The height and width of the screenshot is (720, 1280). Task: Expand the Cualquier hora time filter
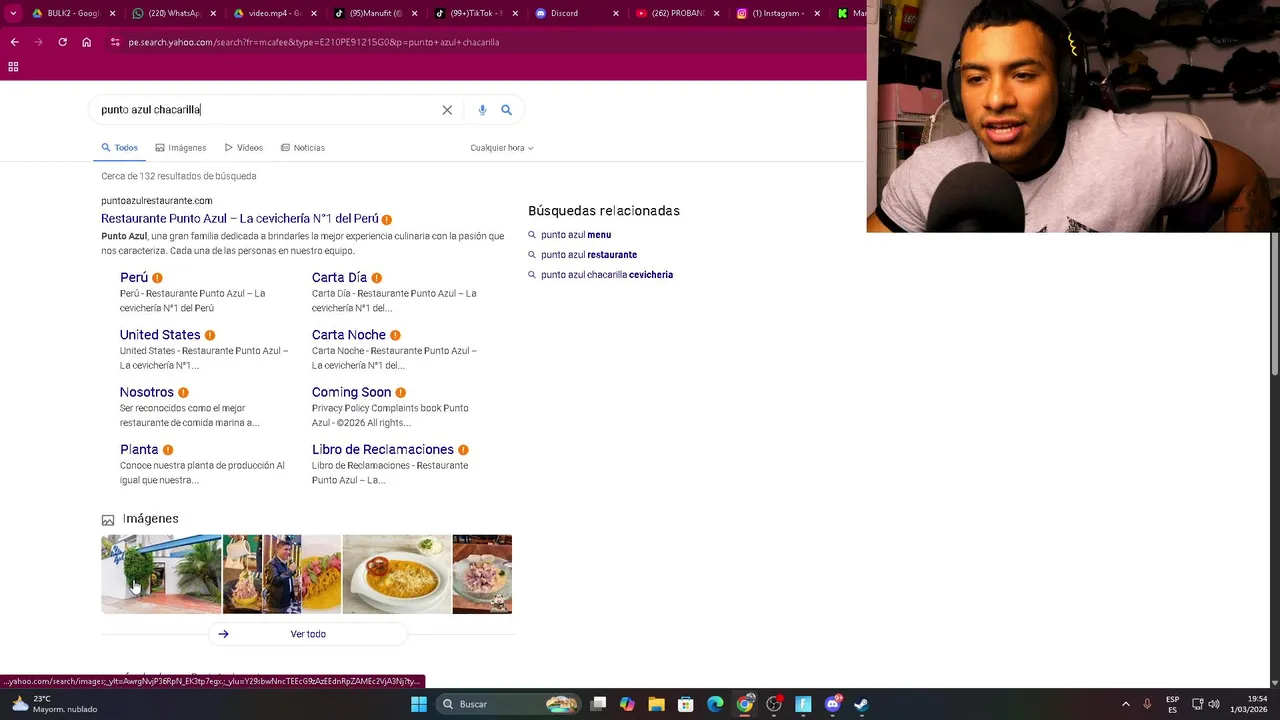coord(501,148)
